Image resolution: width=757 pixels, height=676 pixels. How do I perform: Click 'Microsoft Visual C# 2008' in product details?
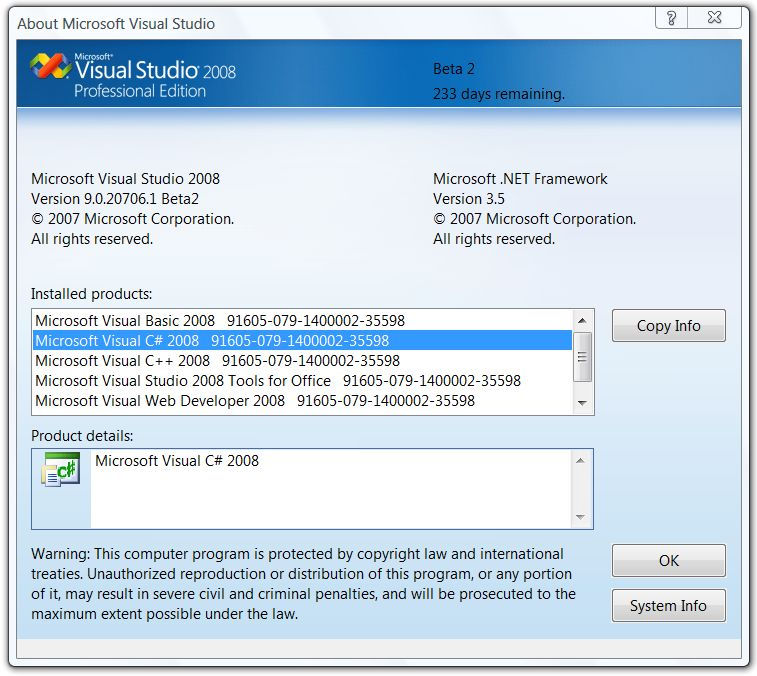177,461
